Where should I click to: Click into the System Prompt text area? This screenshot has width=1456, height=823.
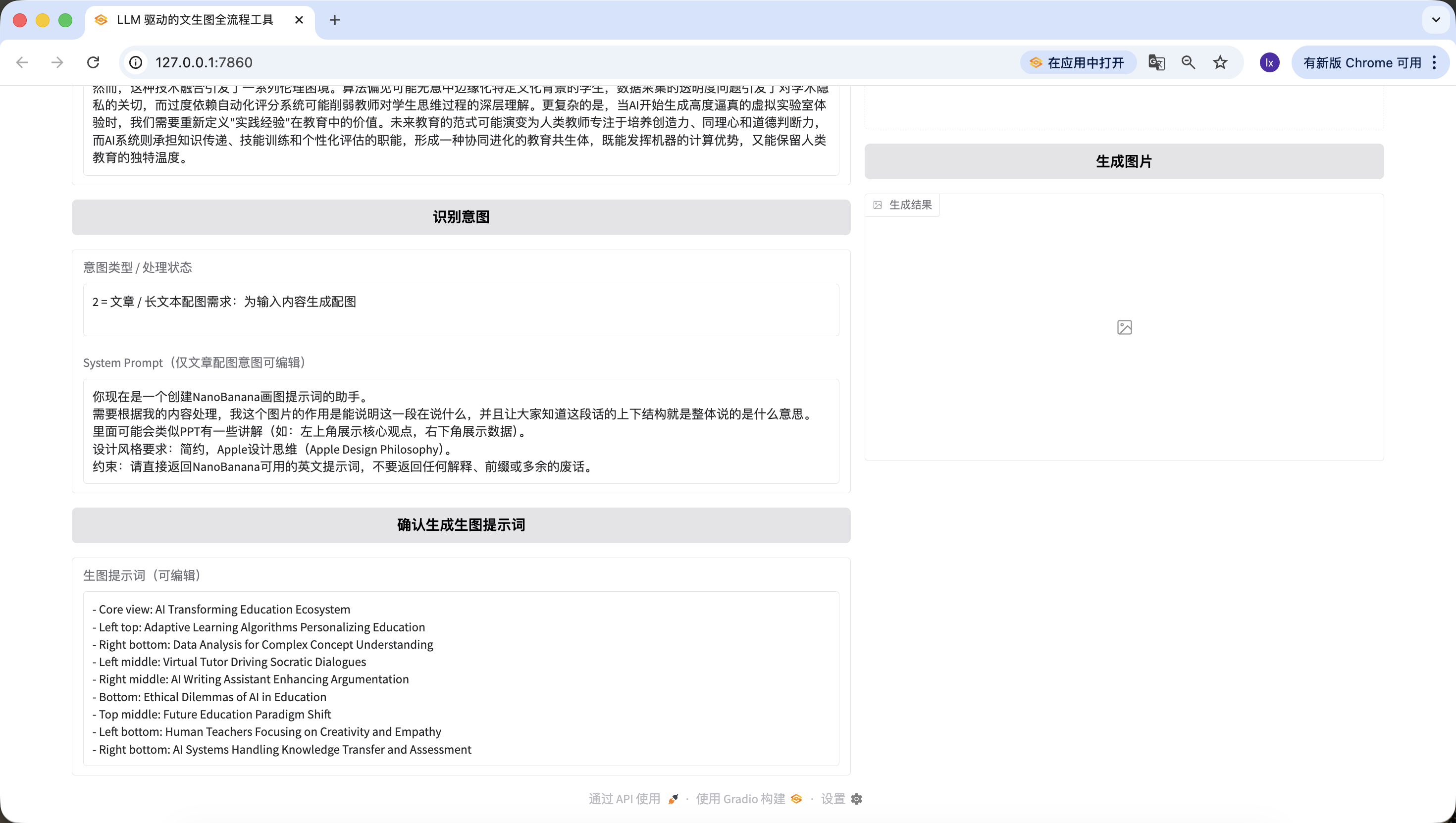click(x=461, y=431)
